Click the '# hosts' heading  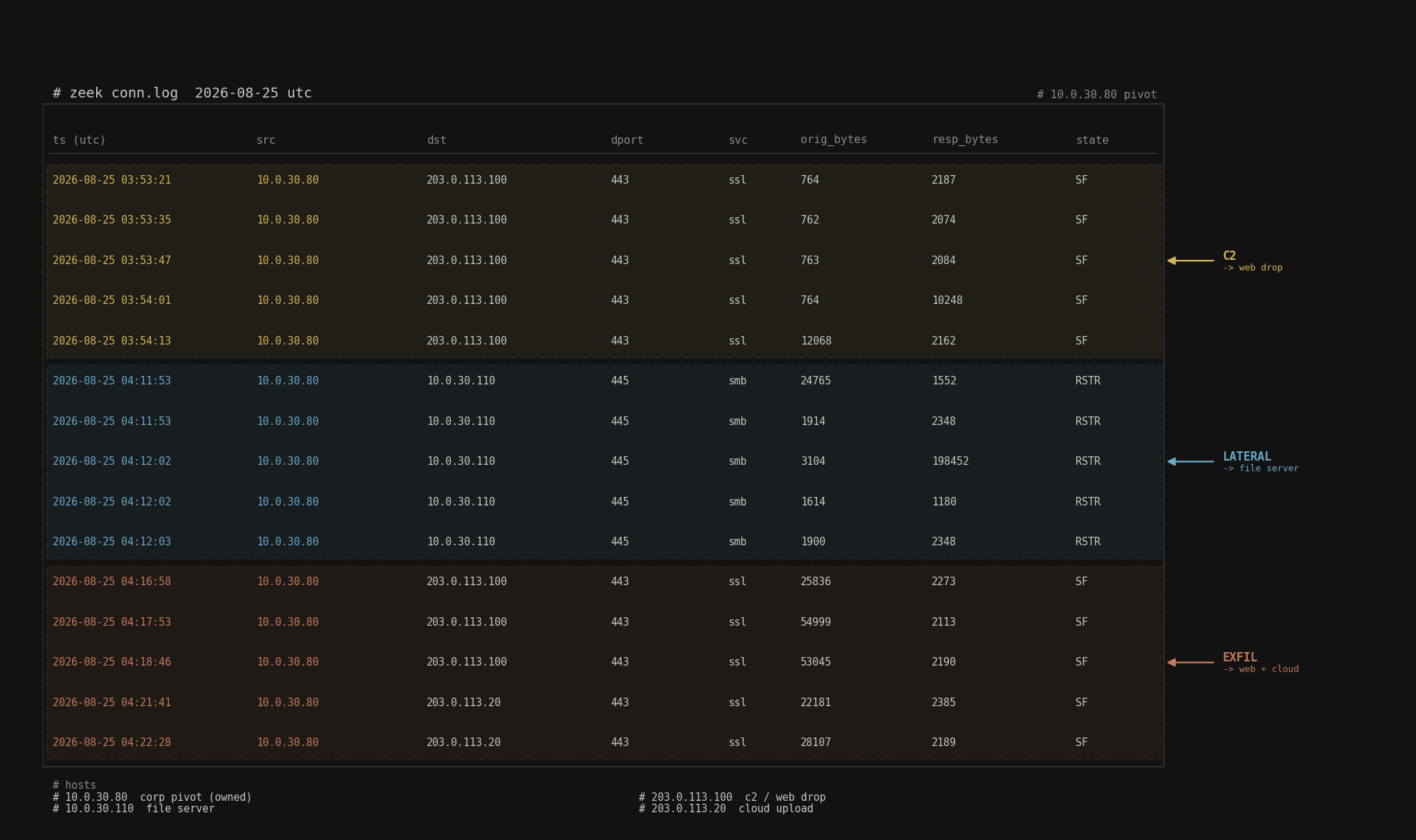click(x=74, y=785)
